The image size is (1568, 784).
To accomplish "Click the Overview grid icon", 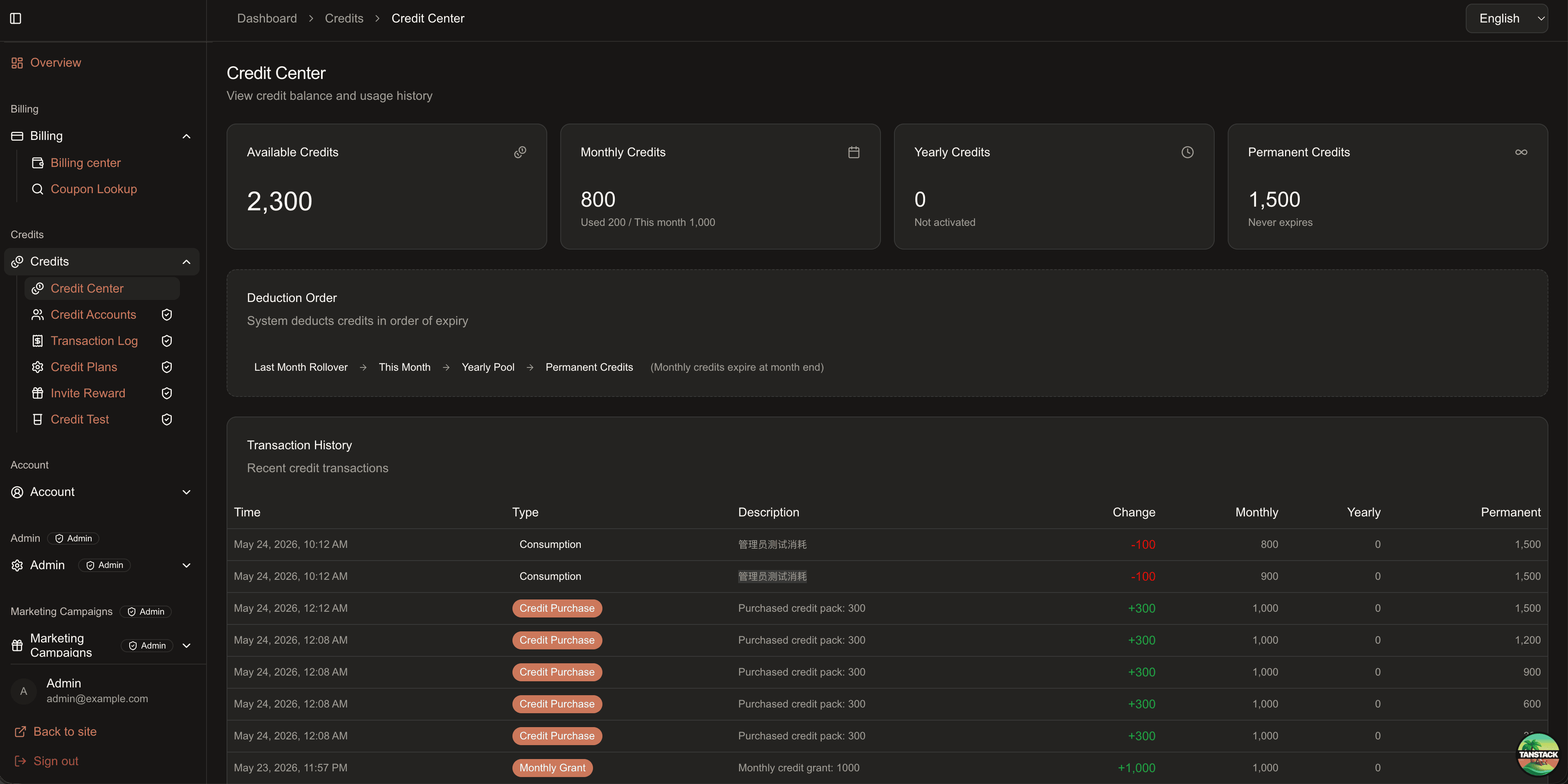I will point(17,63).
